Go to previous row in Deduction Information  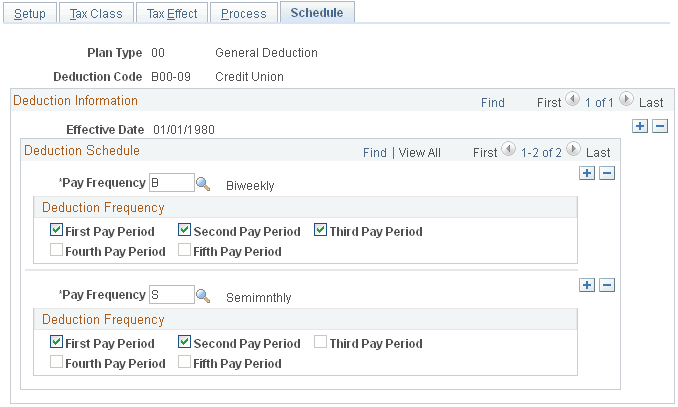click(x=572, y=99)
